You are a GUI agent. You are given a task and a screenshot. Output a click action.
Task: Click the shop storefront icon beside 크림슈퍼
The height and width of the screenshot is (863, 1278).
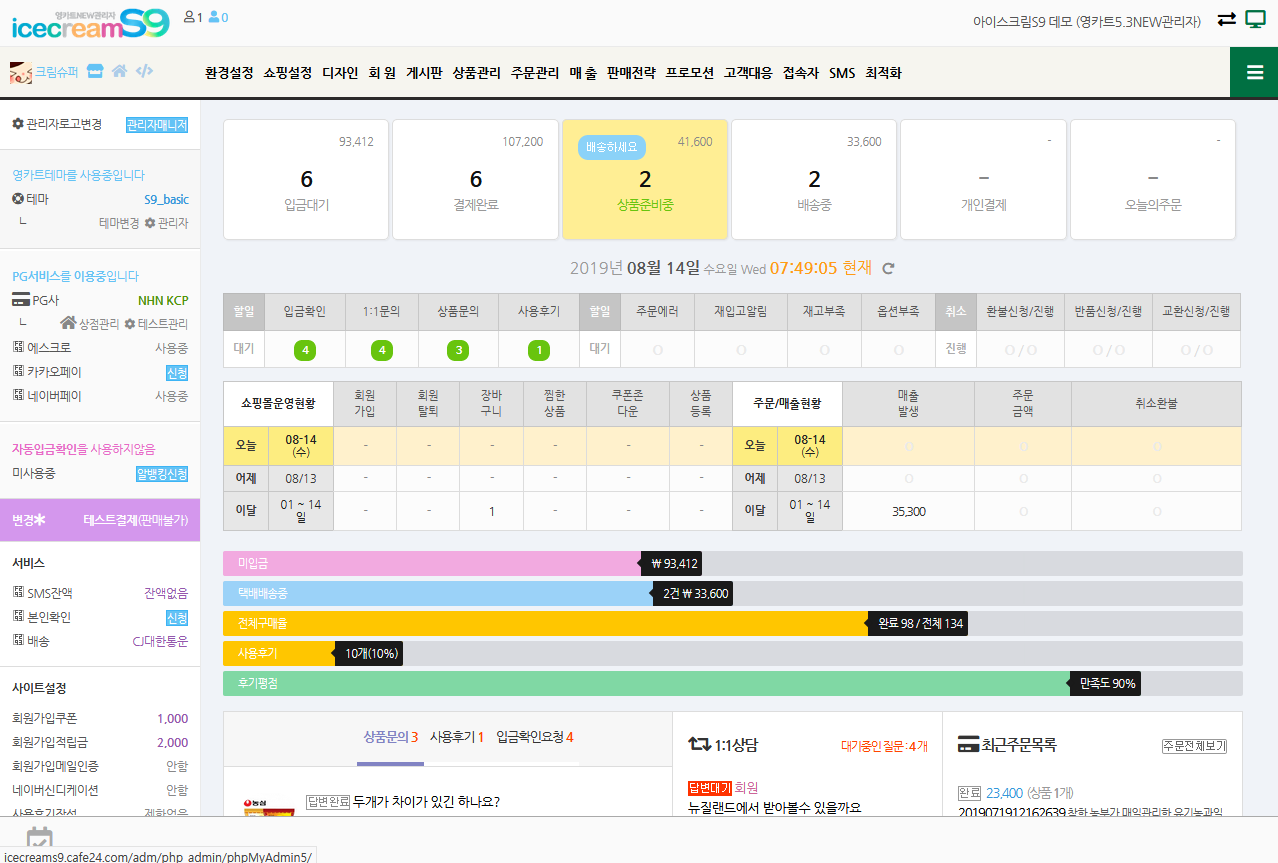click(95, 71)
